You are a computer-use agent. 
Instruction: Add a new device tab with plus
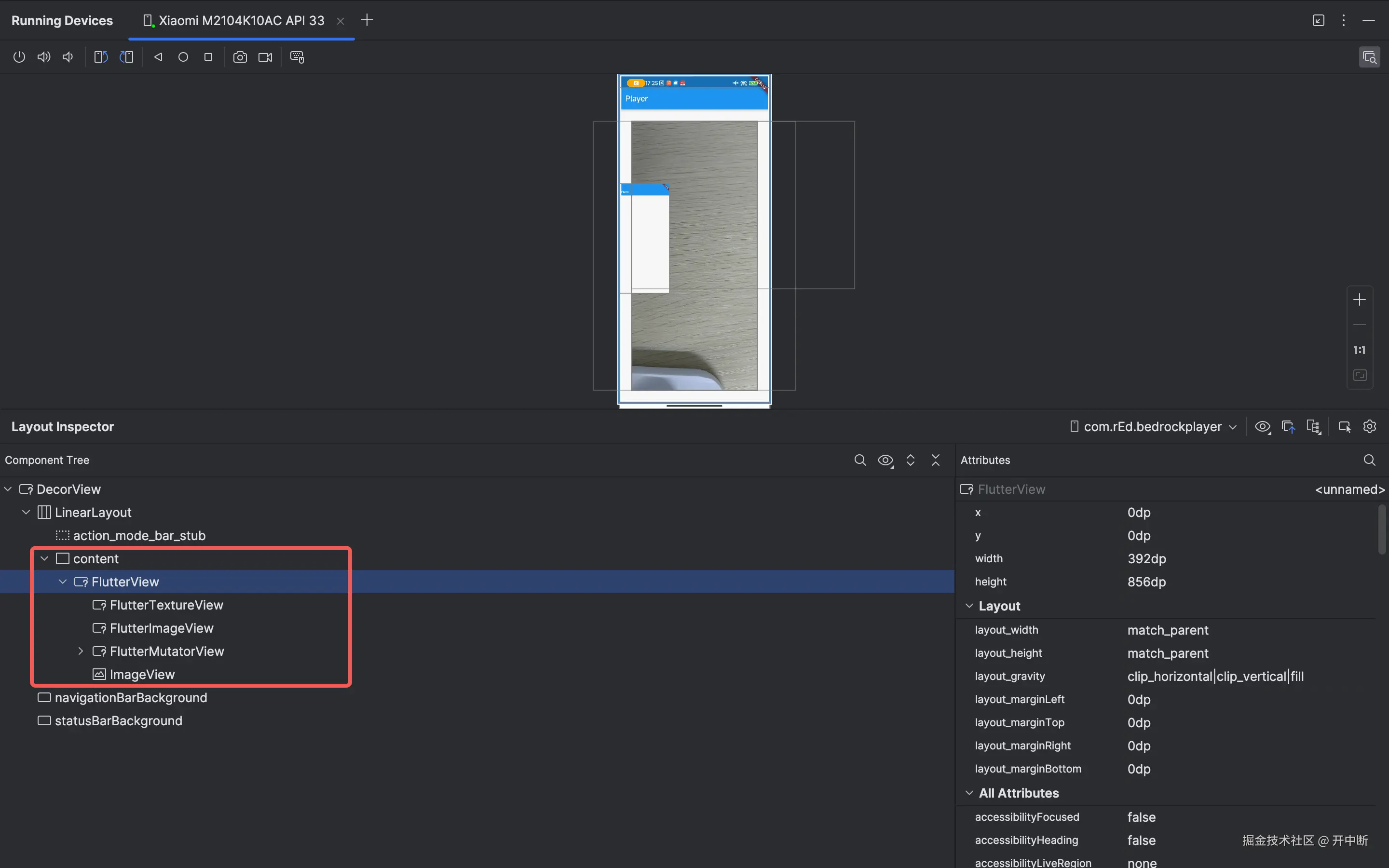(367, 20)
